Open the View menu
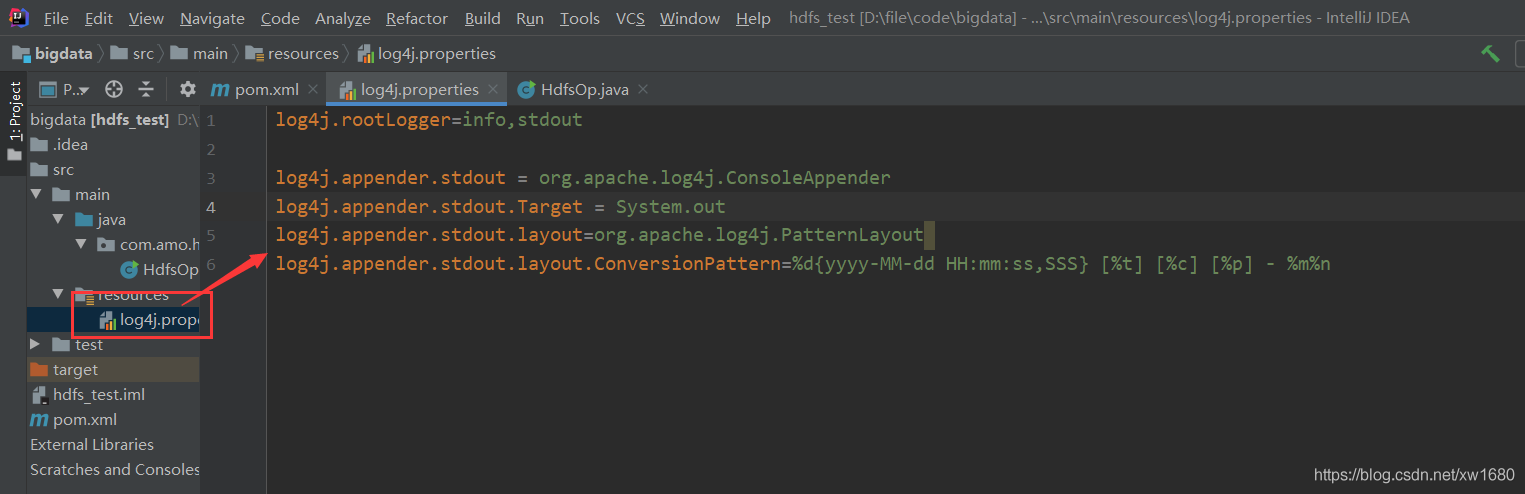1525x494 pixels. tap(146, 18)
